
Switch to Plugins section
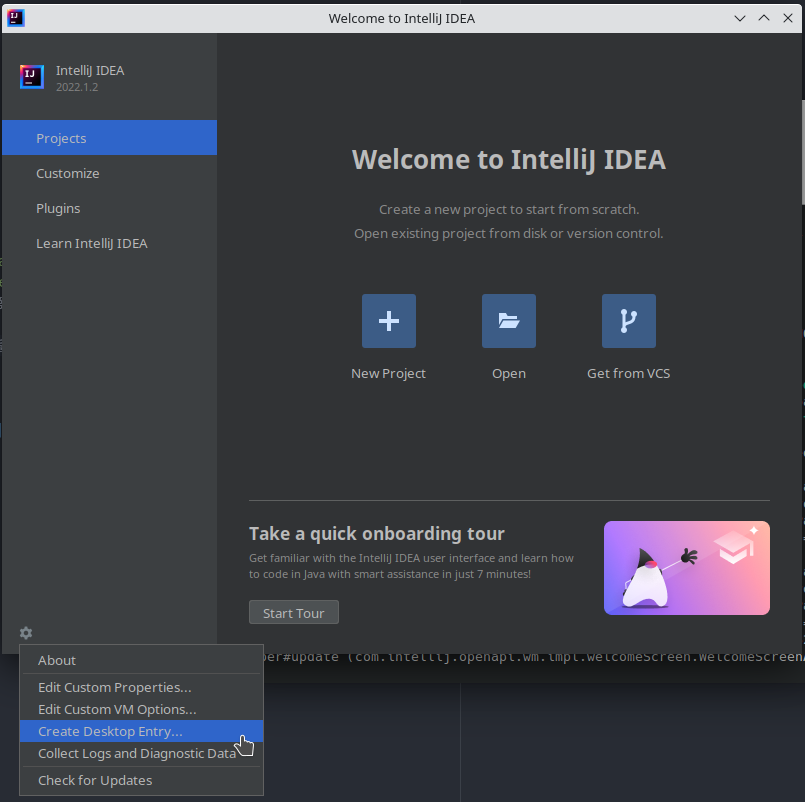coord(109,208)
